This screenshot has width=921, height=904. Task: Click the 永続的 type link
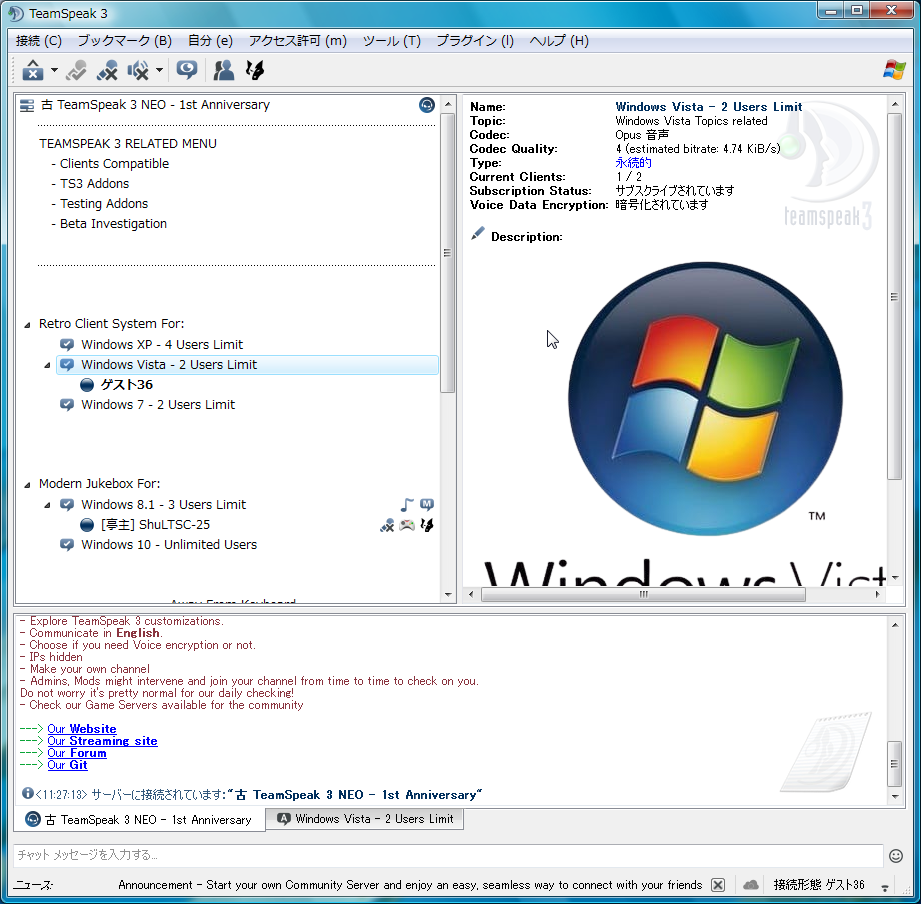pyautogui.click(x=633, y=163)
